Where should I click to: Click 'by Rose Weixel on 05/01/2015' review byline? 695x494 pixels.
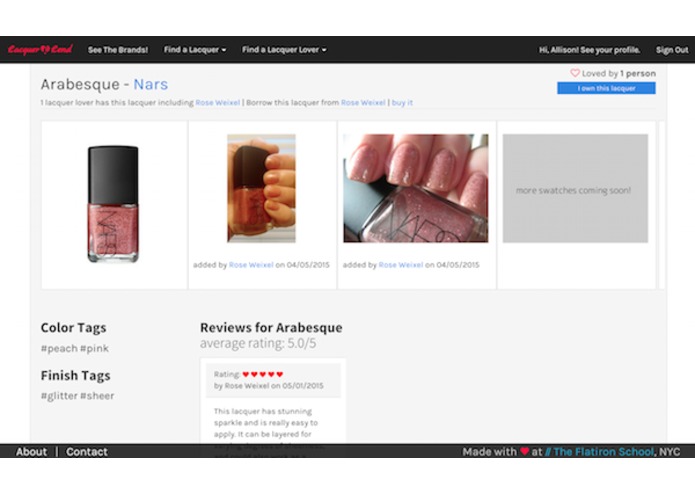(269, 385)
